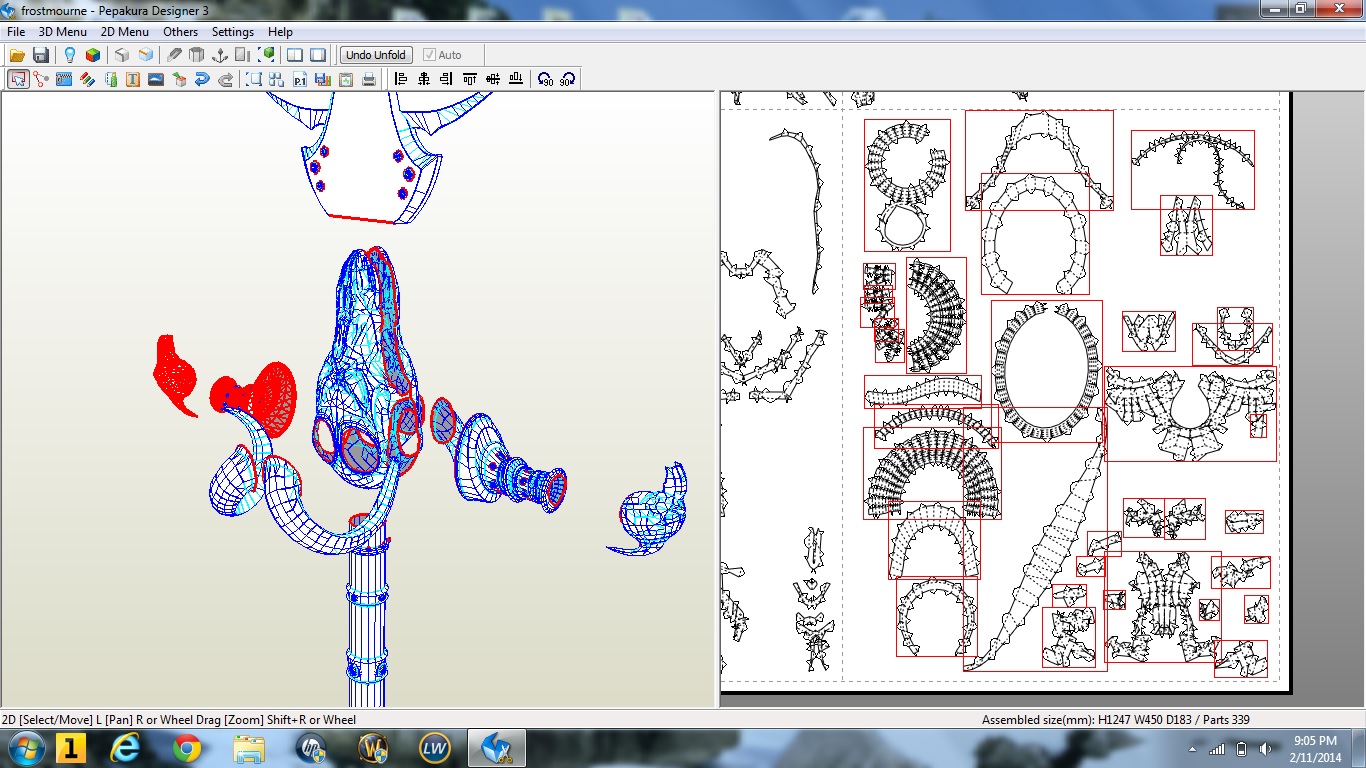The image size is (1366, 768).
Task: Open Windows Explorer from the taskbar
Action: click(x=248, y=748)
